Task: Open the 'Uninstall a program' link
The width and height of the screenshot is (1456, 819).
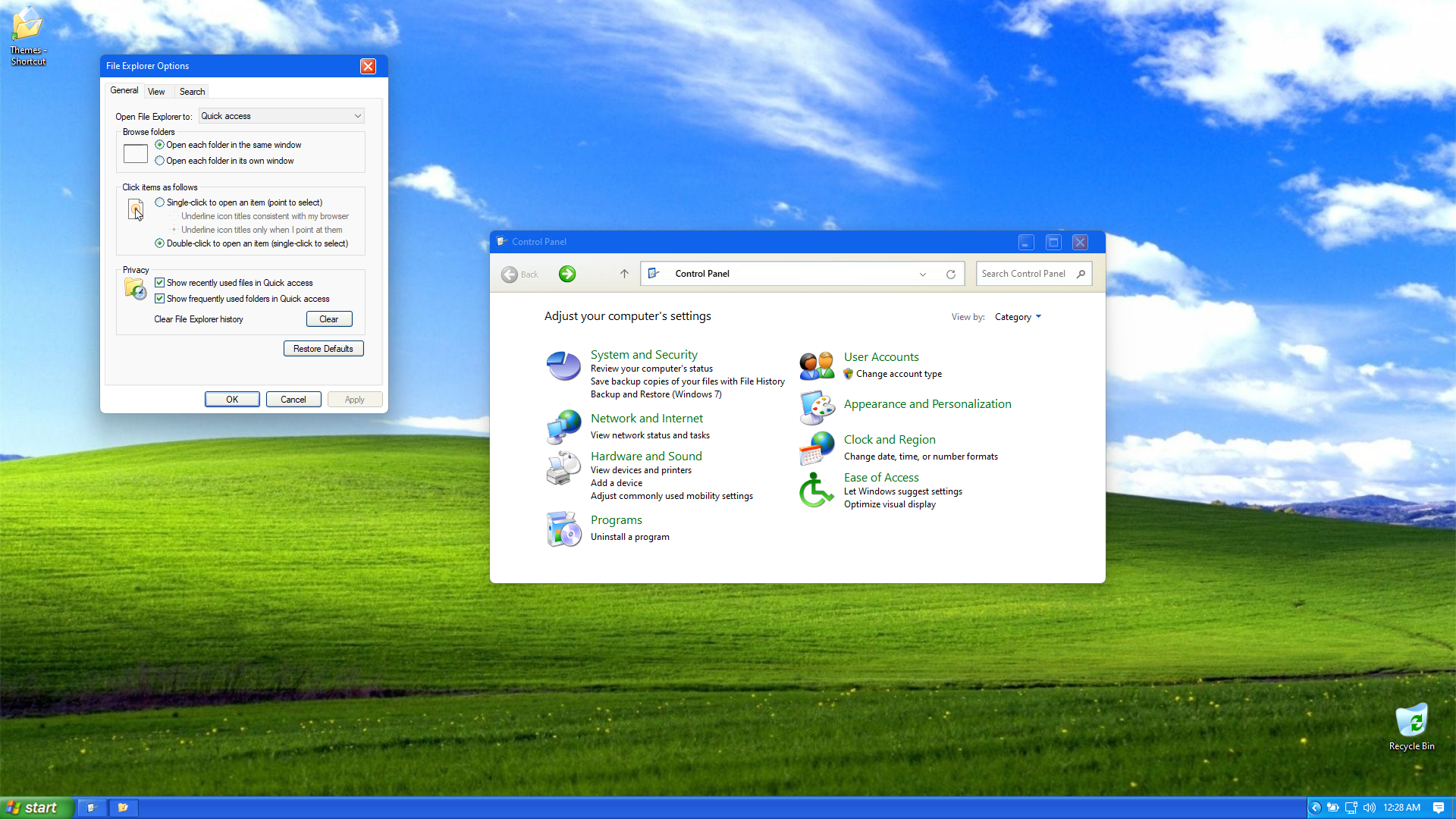Action: coord(629,537)
